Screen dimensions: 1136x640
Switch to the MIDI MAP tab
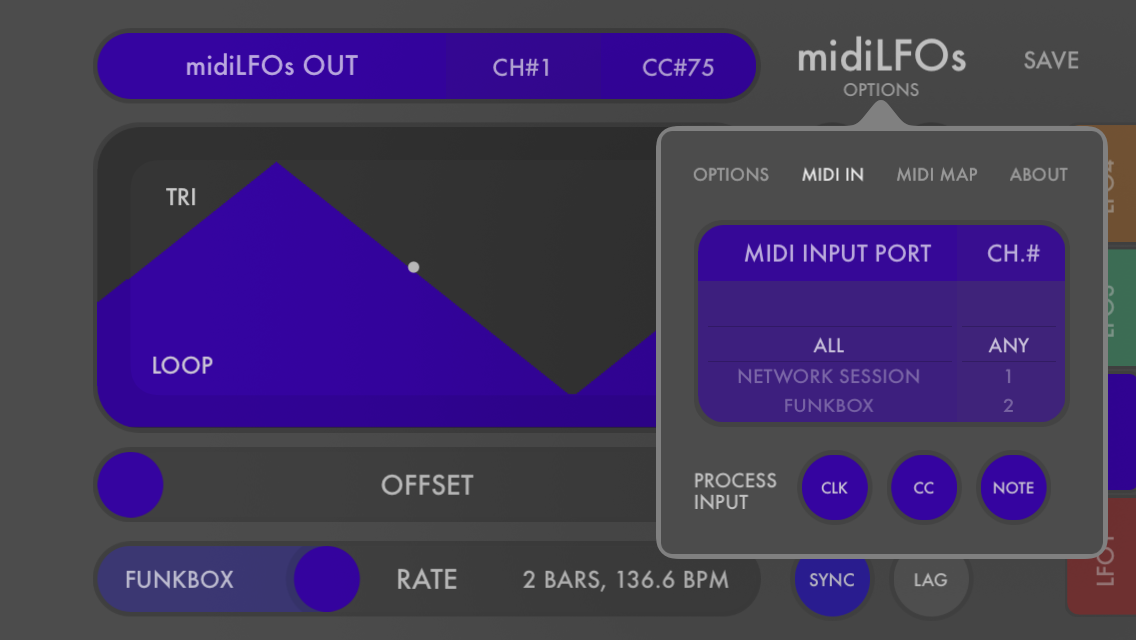(x=937, y=174)
